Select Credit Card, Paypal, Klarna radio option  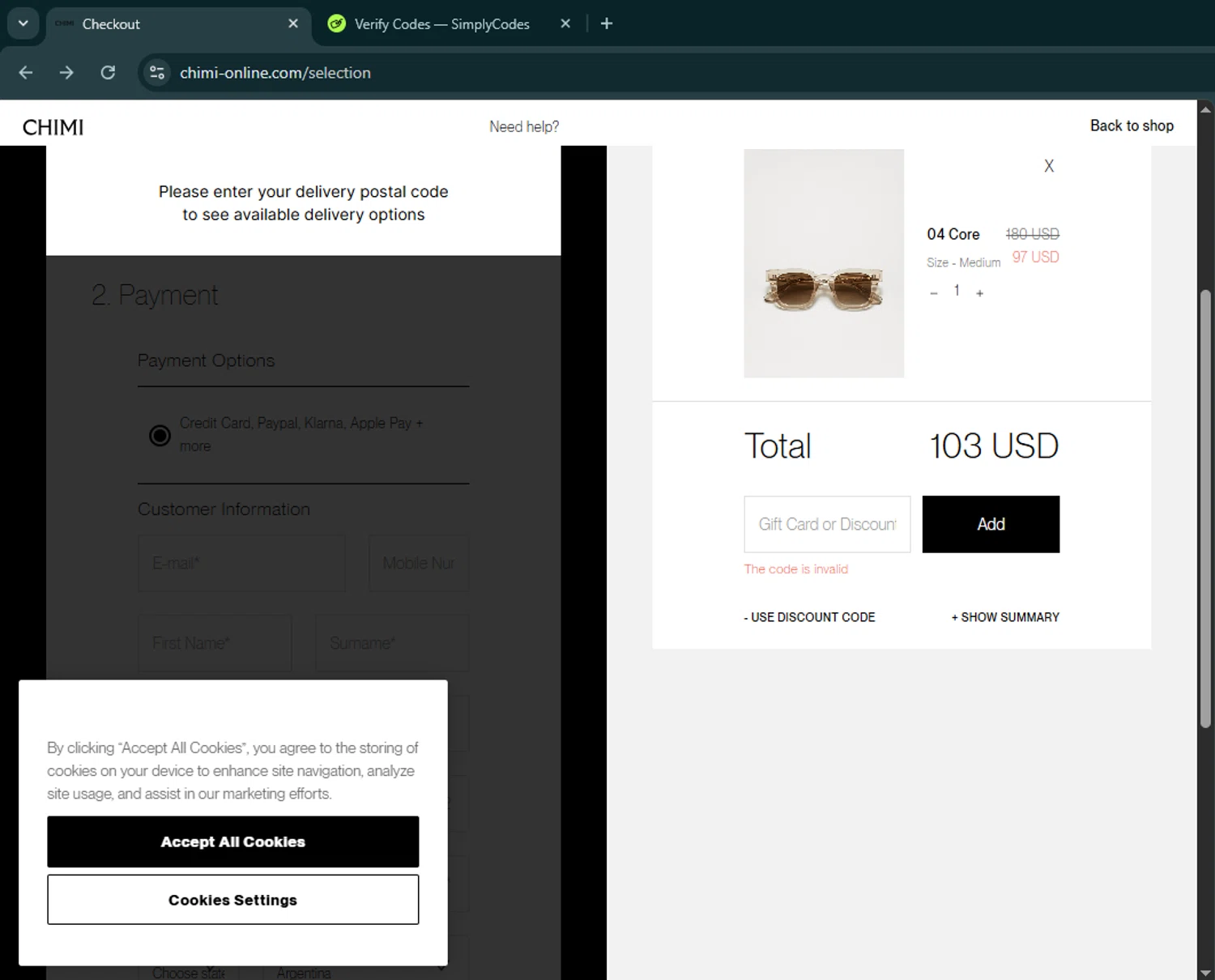point(160,436)
